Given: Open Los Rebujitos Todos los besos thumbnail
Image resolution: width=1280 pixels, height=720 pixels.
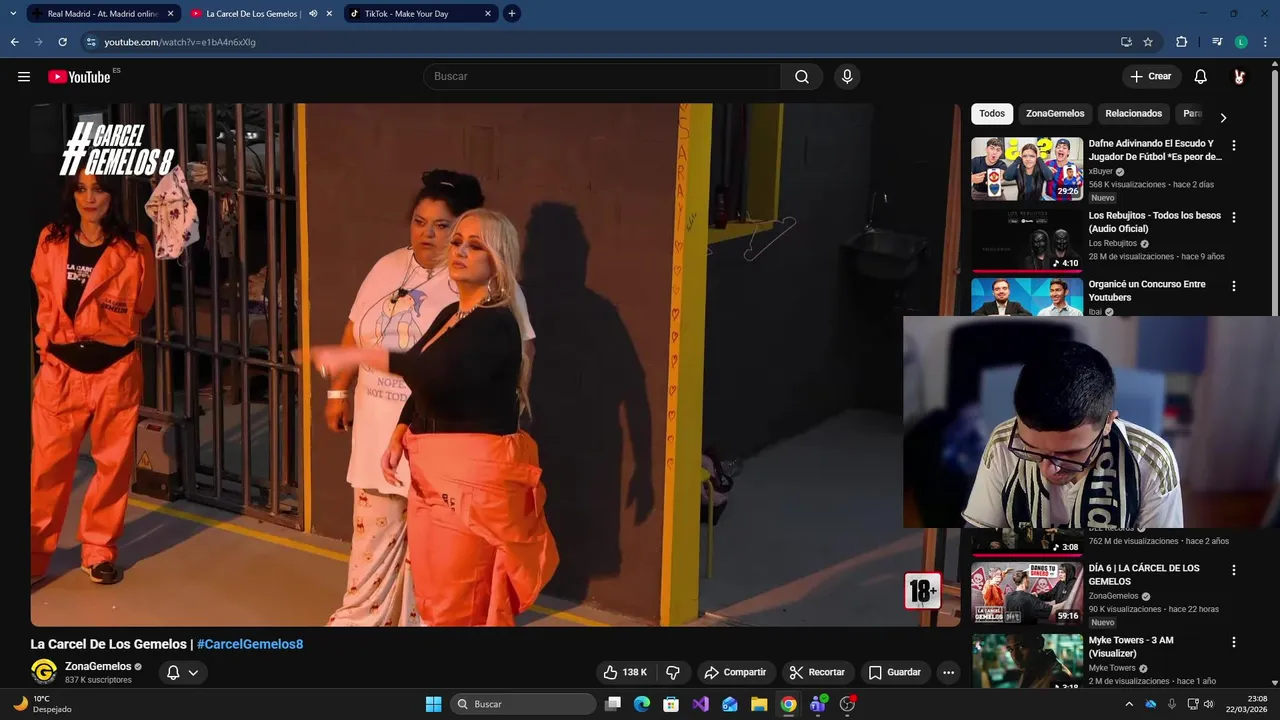Looking at the screenshot, I should 1027,240.
